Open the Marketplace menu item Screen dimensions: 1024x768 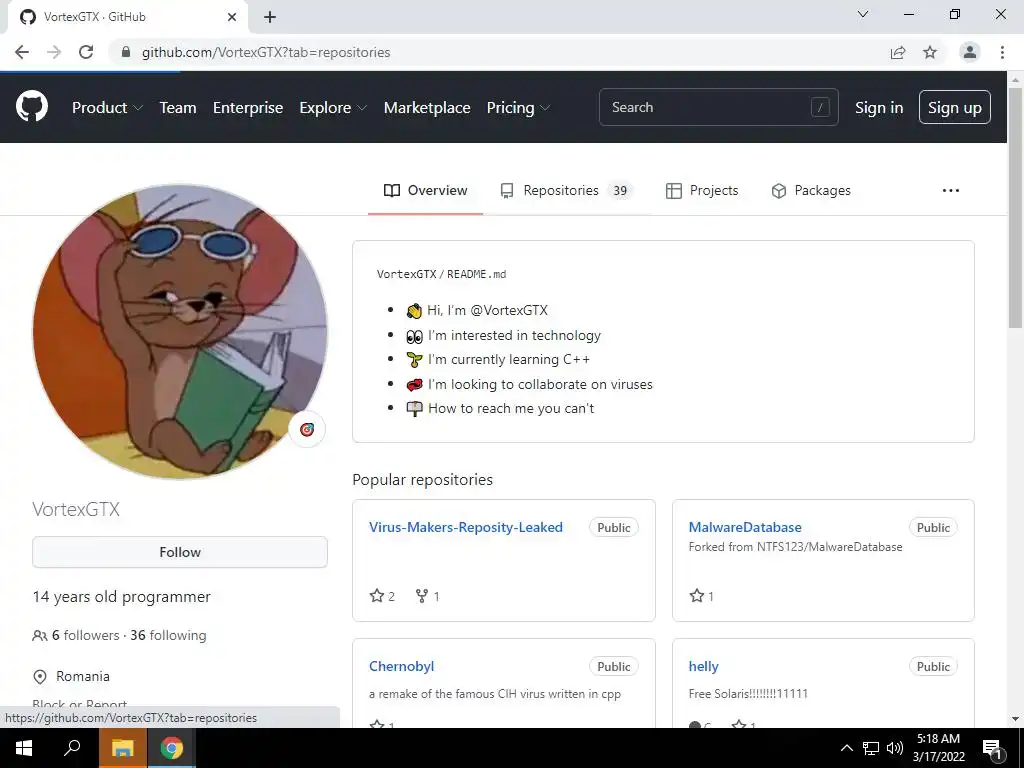pyautogui.click(x=427, y=108)
